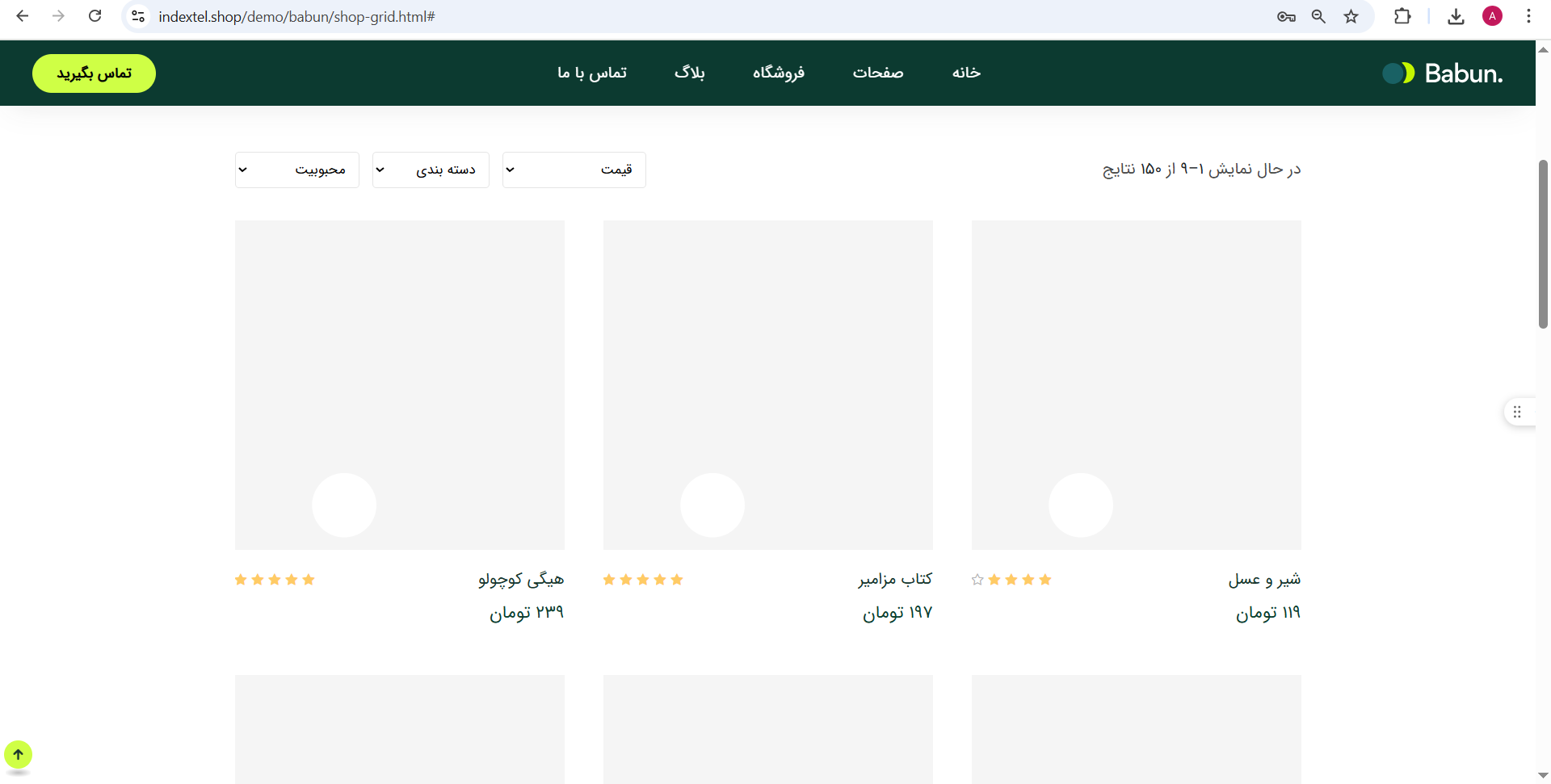Open the browser downloads icon

coord(1456,16)
